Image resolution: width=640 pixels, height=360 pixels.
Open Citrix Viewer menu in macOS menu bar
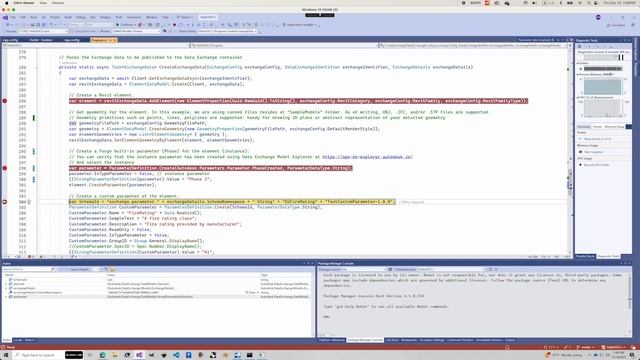24,3
